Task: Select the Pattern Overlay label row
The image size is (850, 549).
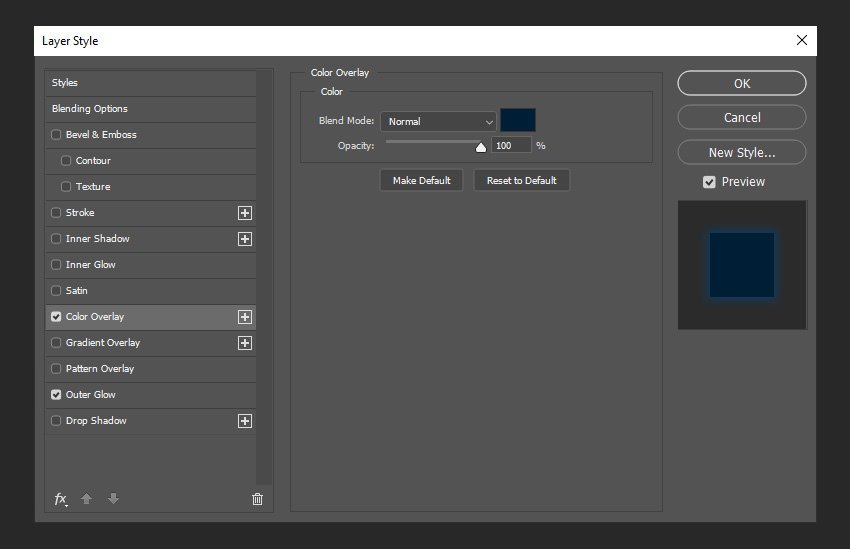Action: 151,369
